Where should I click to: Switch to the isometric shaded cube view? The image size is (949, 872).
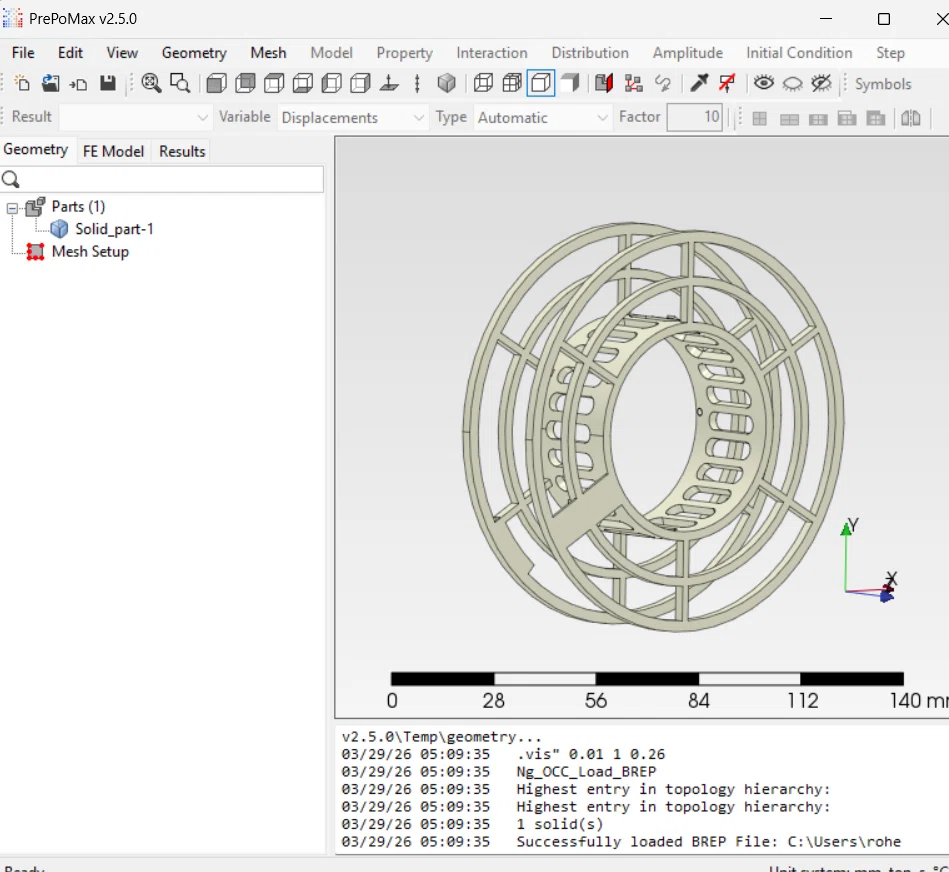coord(447,83)
